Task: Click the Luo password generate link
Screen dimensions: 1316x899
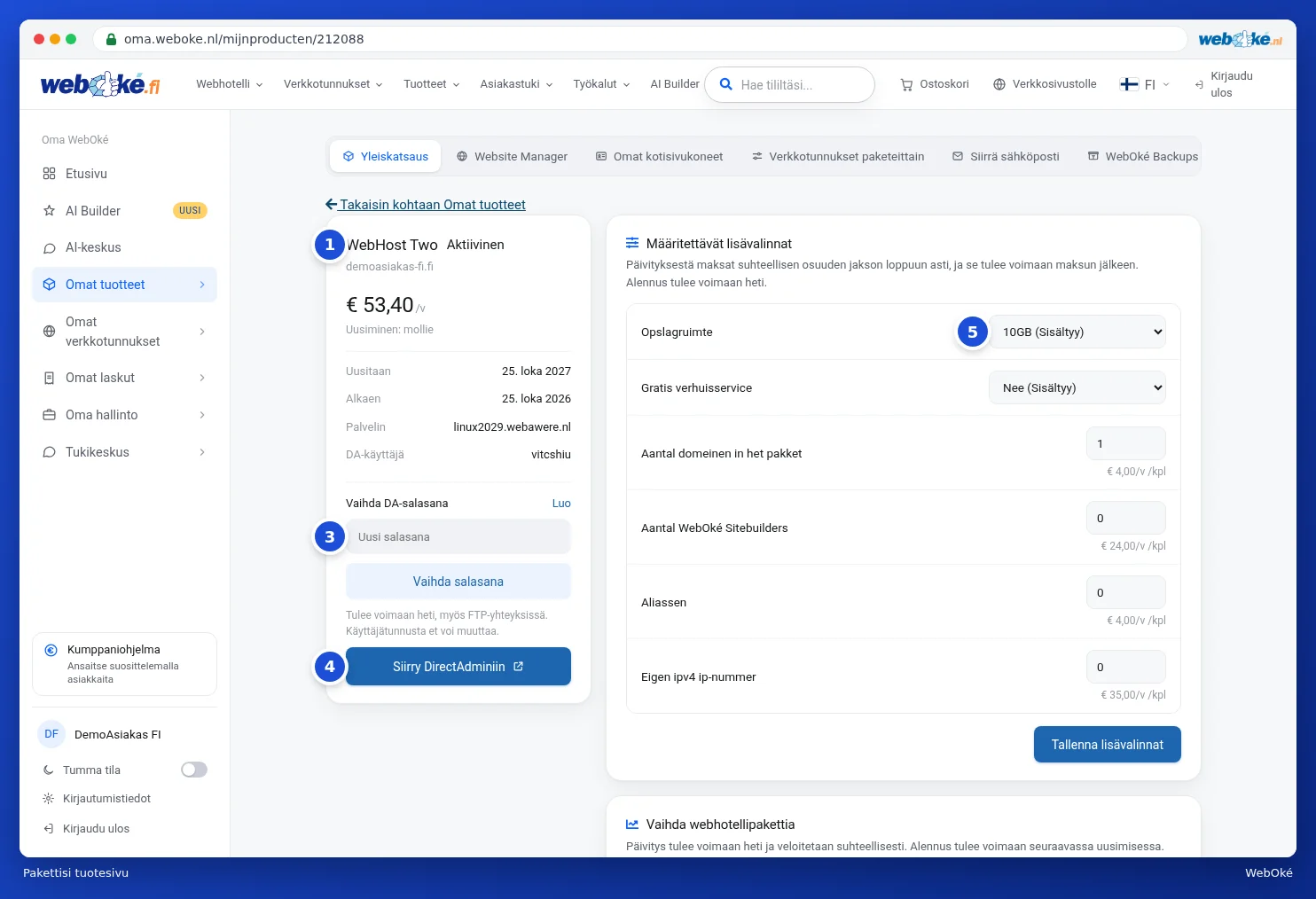Action: (x=561, y=503)
